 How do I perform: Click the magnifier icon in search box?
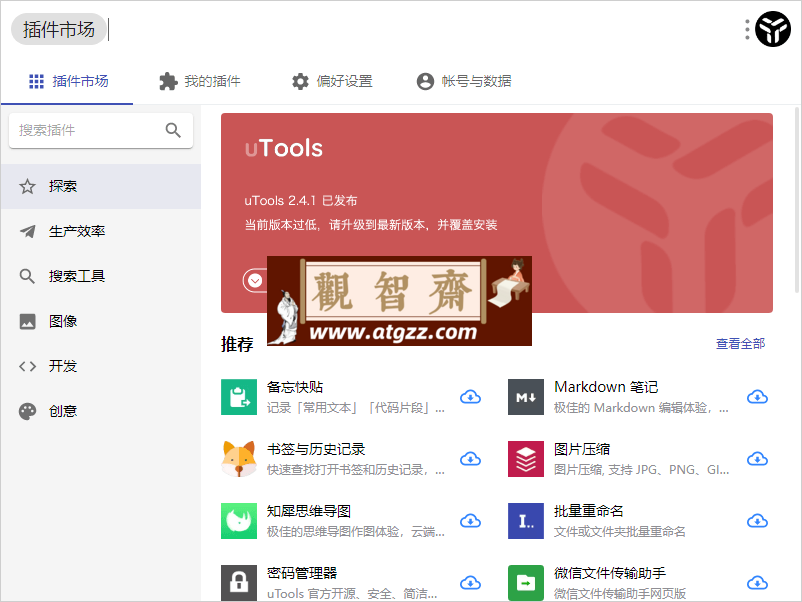(x=173, y=130)
